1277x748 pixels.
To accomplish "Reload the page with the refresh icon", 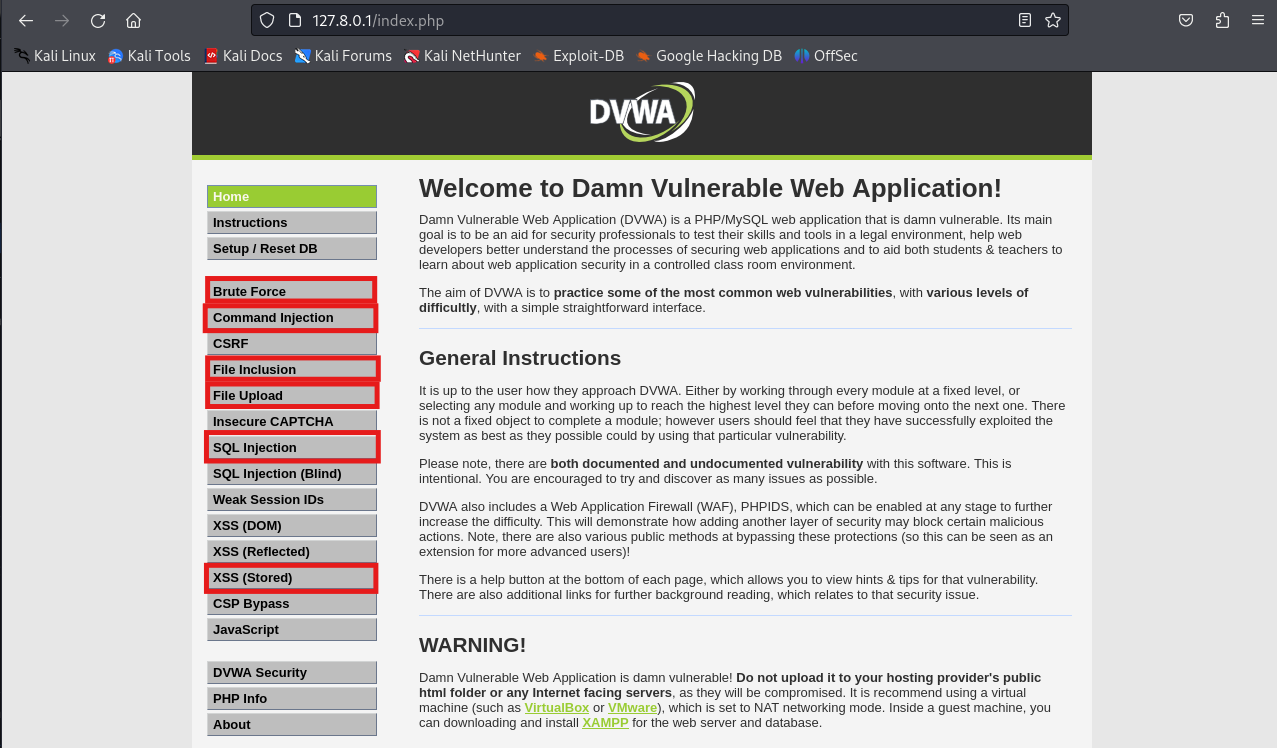I will tap(98, 20).
